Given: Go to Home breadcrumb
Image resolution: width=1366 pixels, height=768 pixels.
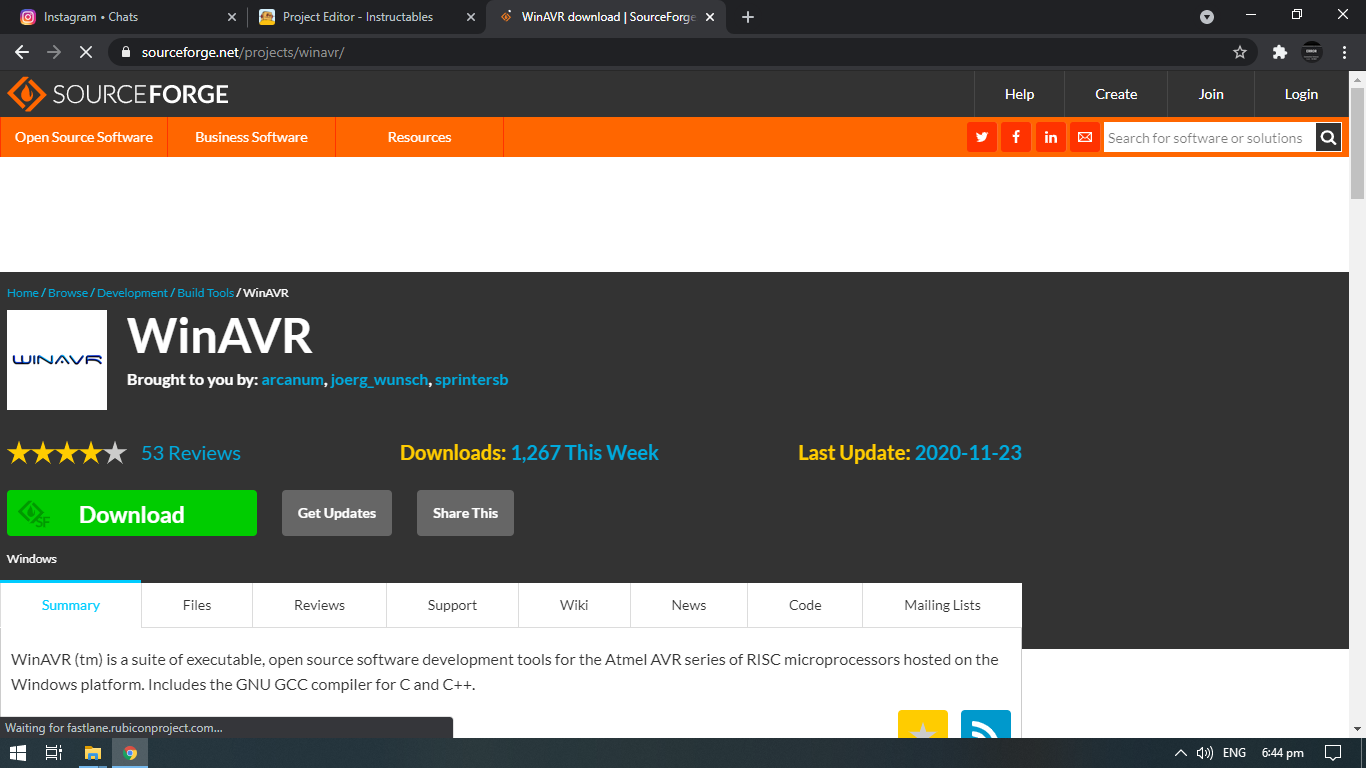Looking at the screenshot, I should point(23,293).
